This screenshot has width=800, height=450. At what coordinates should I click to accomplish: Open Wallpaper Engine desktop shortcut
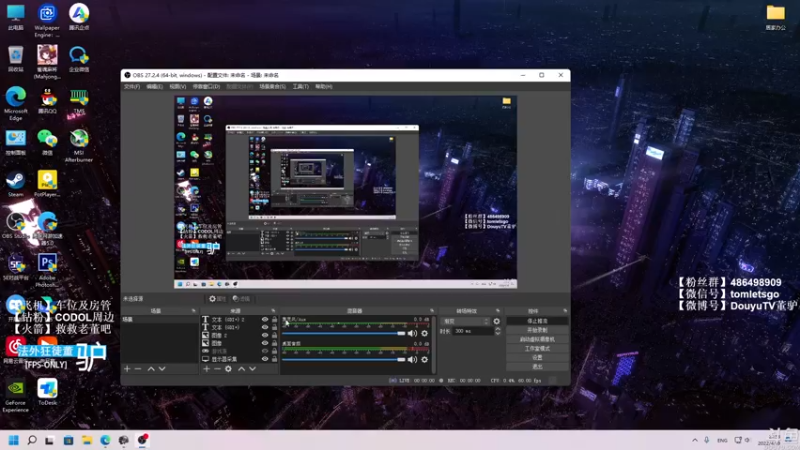[47, 20]
